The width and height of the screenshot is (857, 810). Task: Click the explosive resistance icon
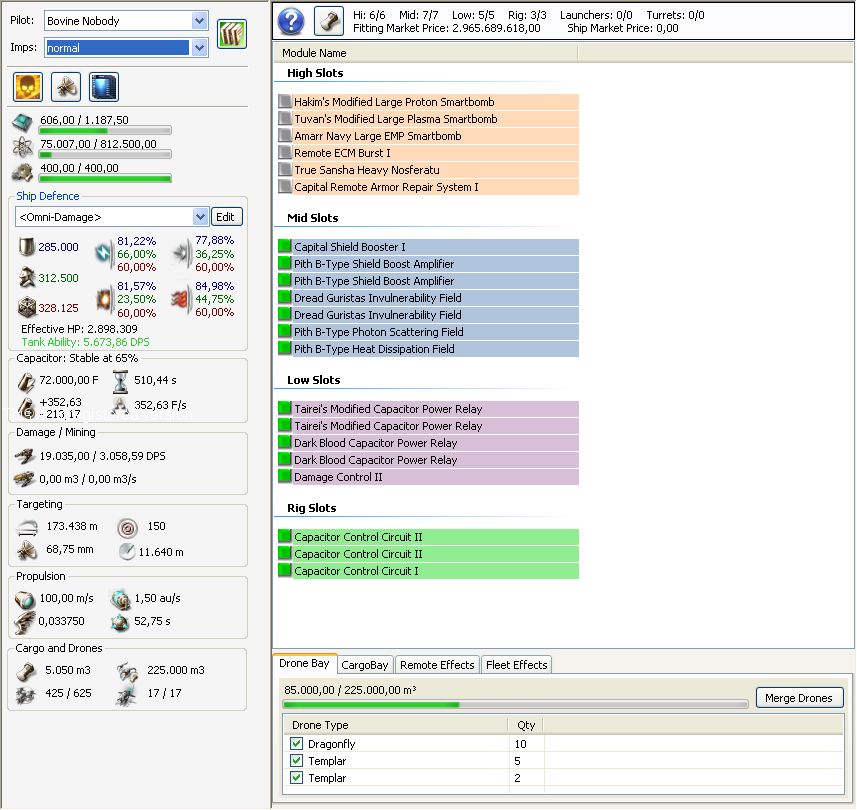coord(103,299)
